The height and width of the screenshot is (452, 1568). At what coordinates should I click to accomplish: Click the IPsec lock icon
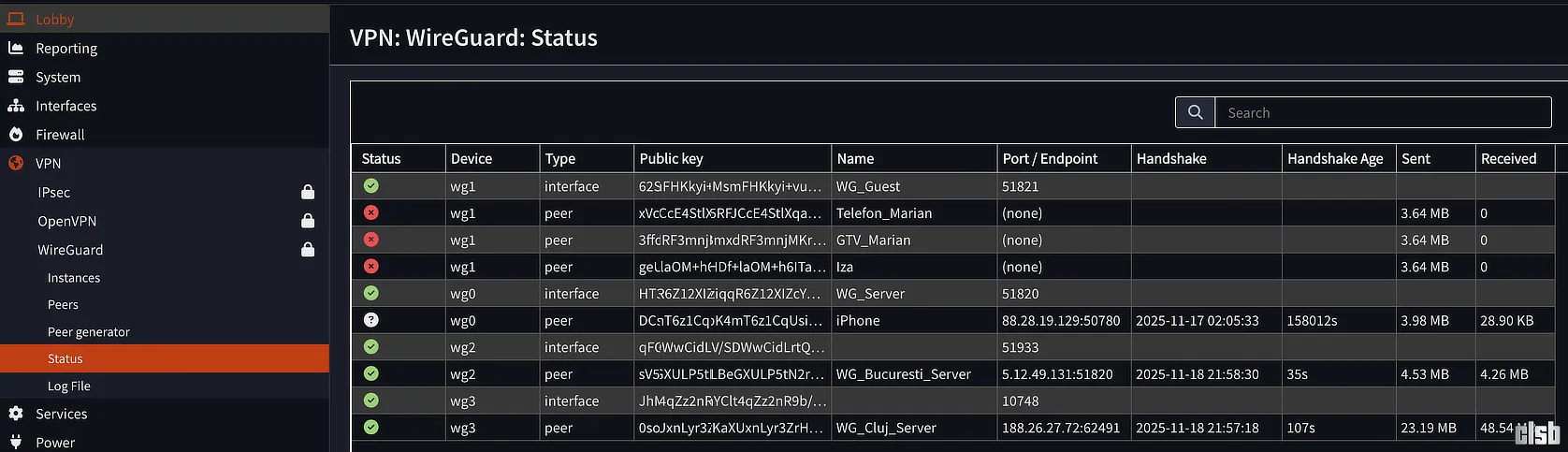[308, 193]
